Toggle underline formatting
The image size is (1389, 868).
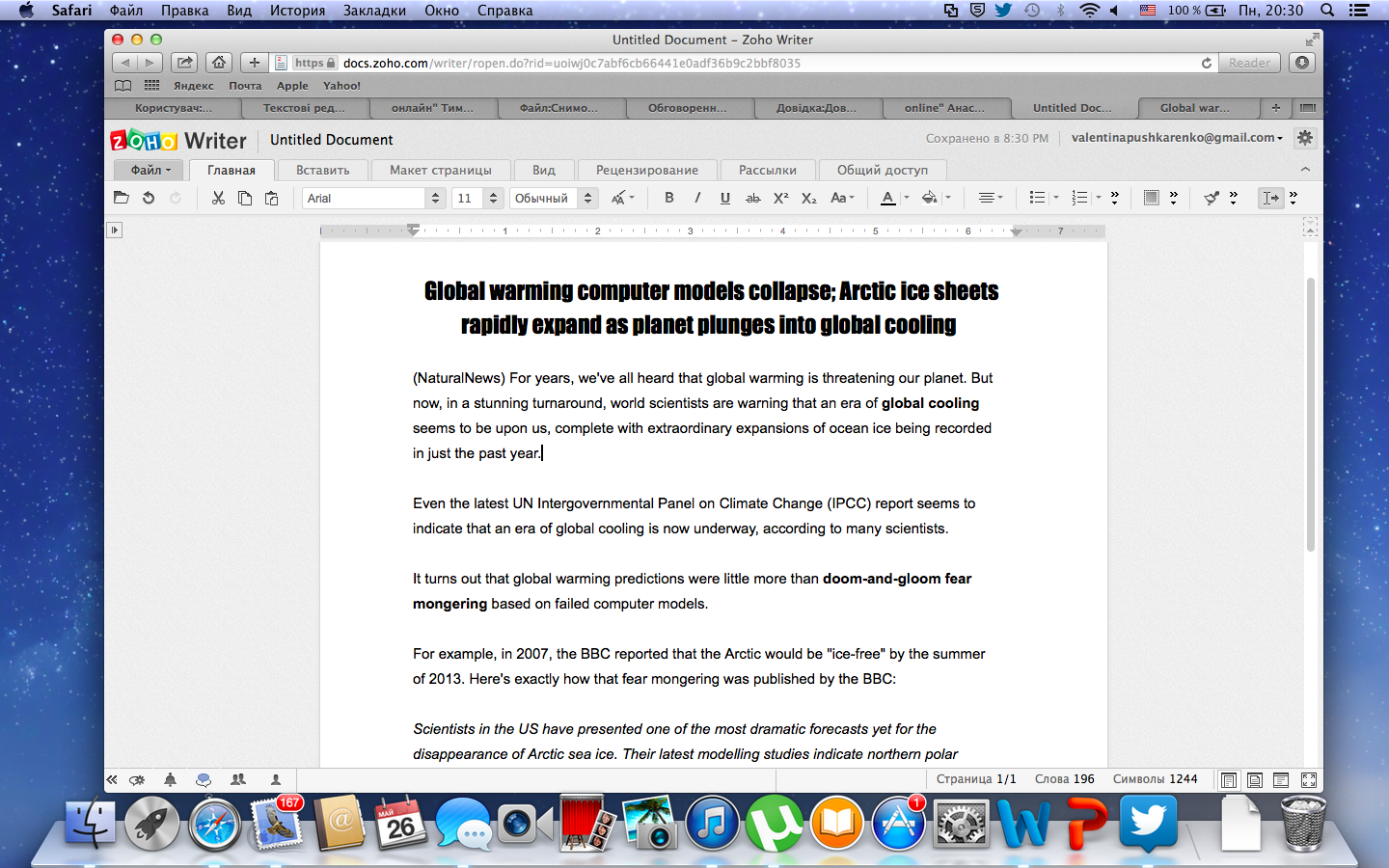coord(725,198)
